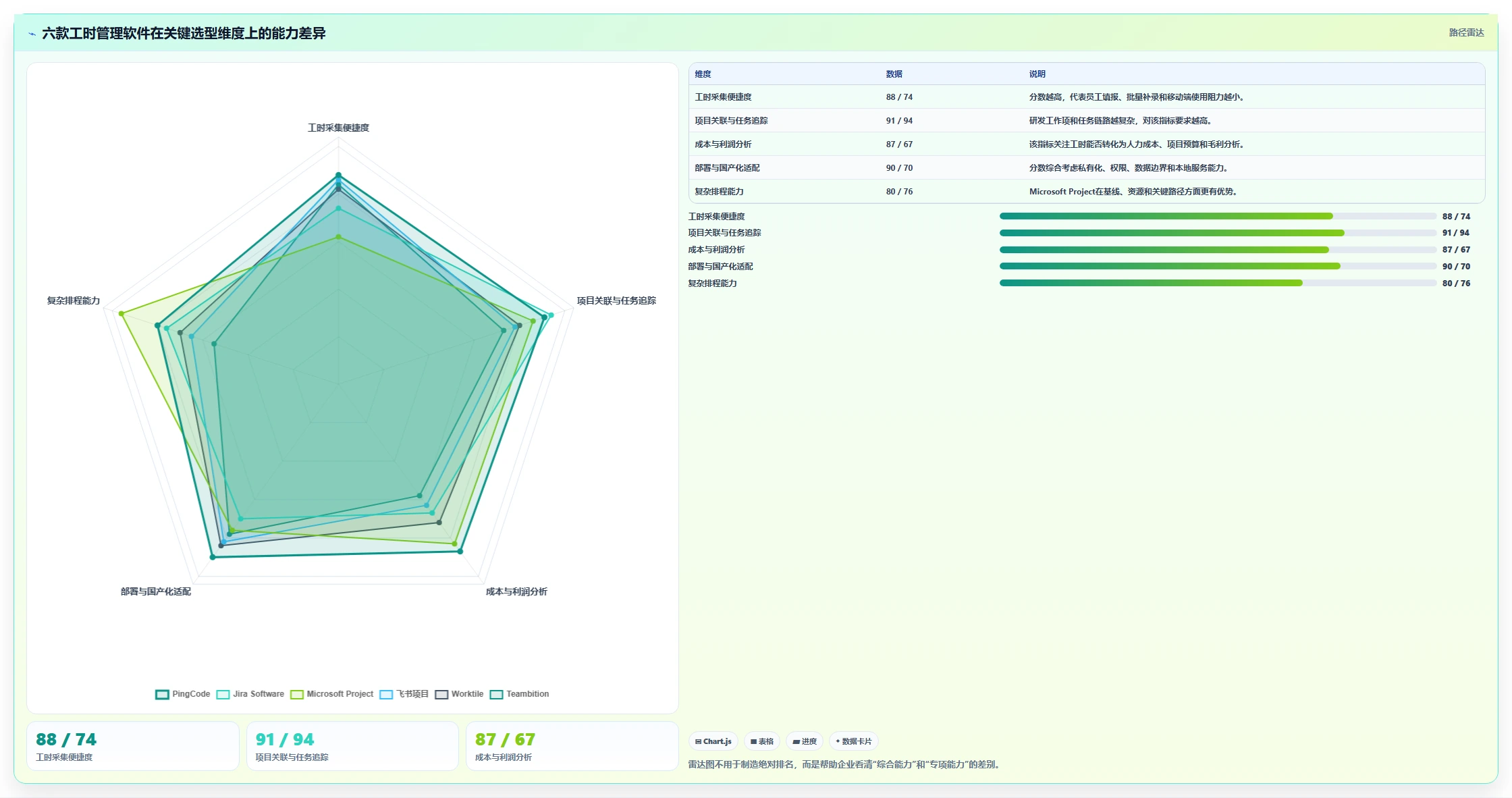Click Microsoft Project's outermost point on the 复杂排程能力 axis

click(x=122, y=314)
